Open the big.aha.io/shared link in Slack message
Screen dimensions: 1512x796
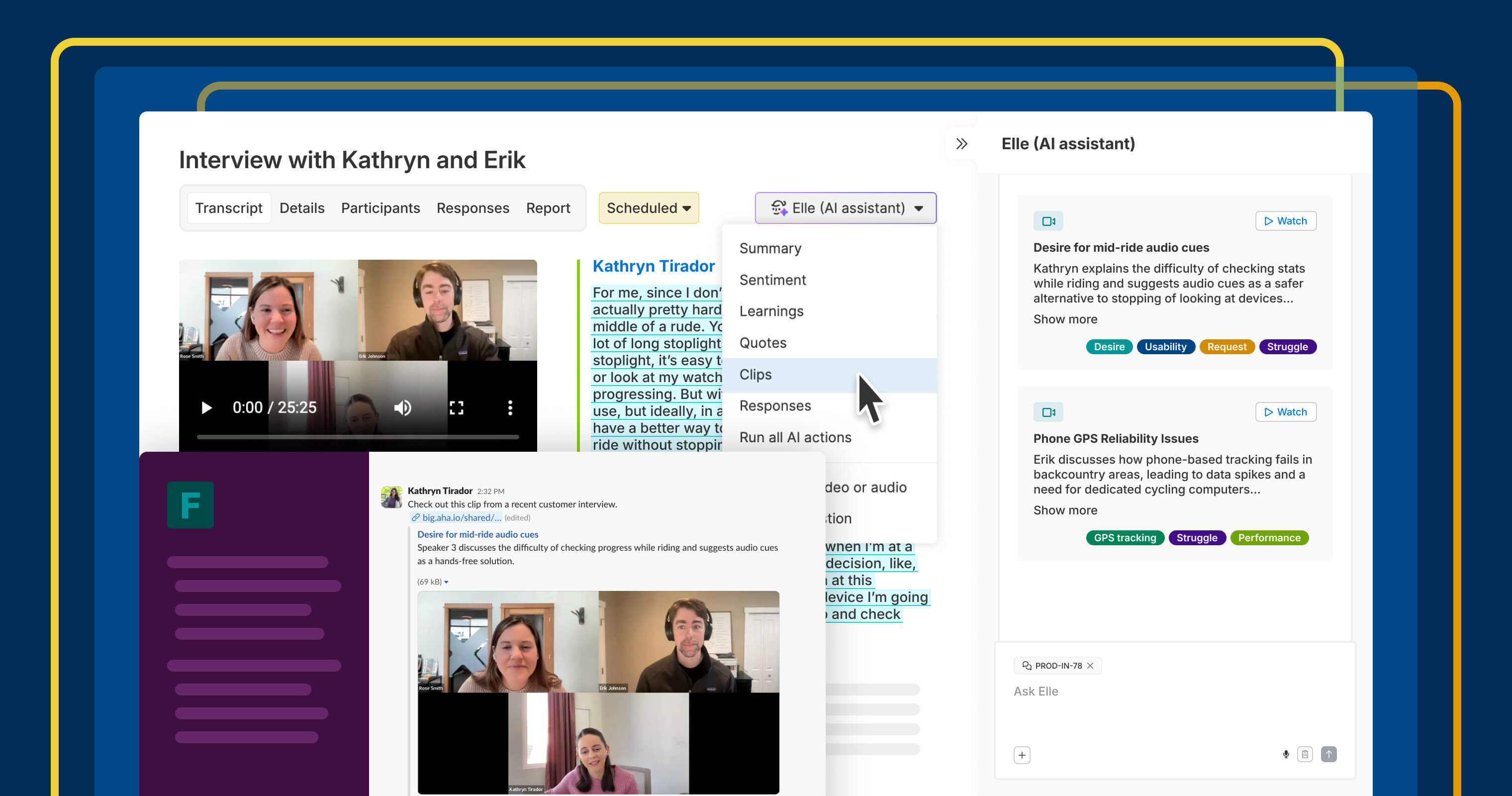tap(462, 518)
